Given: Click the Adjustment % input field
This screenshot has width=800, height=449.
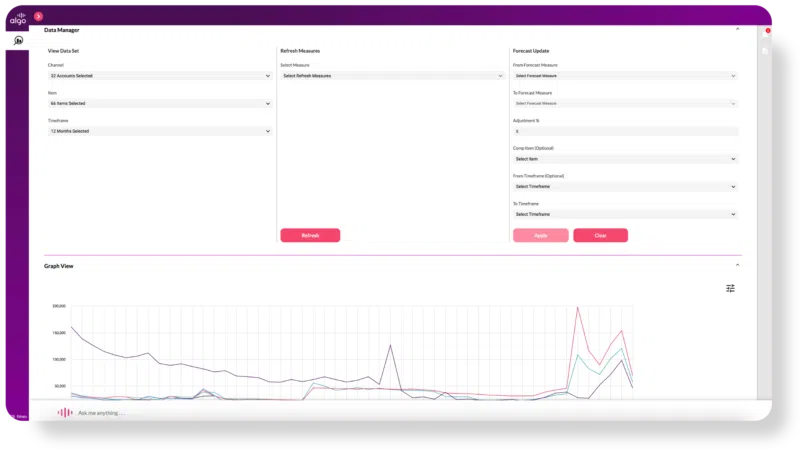Looking at the screenshot, I should point(625,131).
